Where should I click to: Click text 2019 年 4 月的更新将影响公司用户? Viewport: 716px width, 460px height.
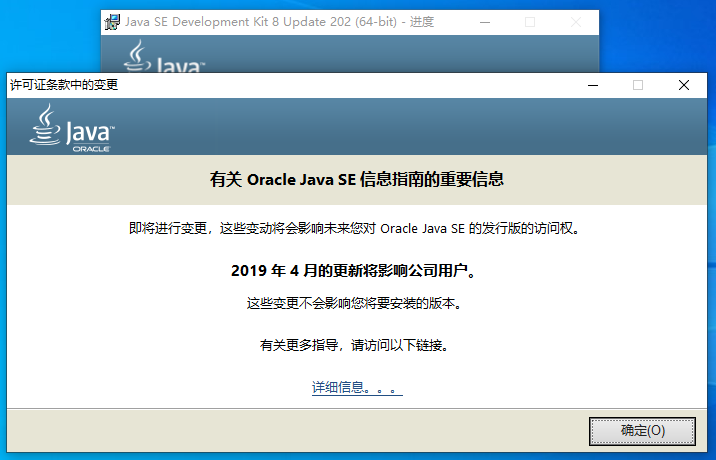[353, 270]
